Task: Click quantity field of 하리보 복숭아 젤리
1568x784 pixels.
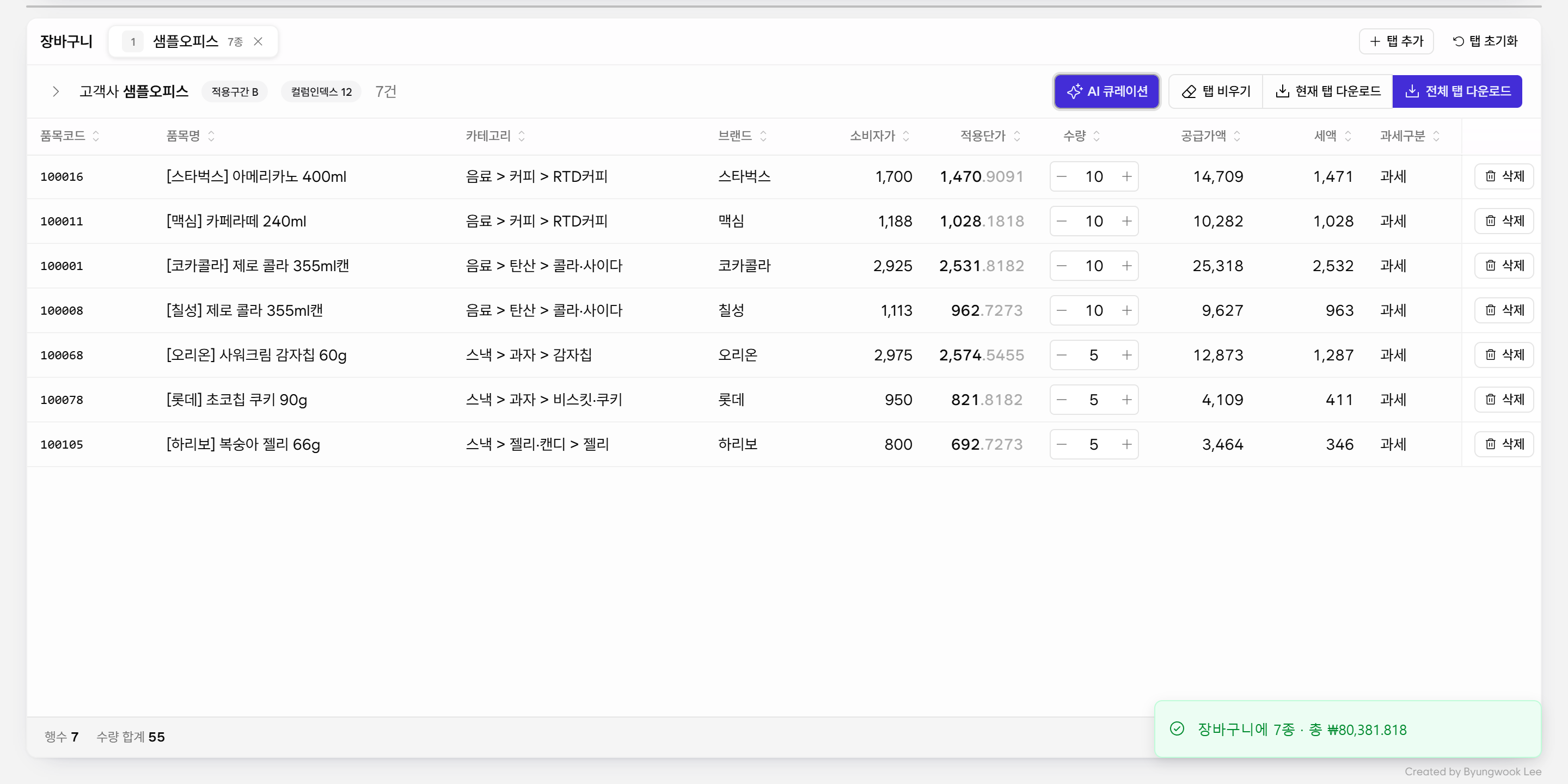Action: click(x=1094, y=444)
